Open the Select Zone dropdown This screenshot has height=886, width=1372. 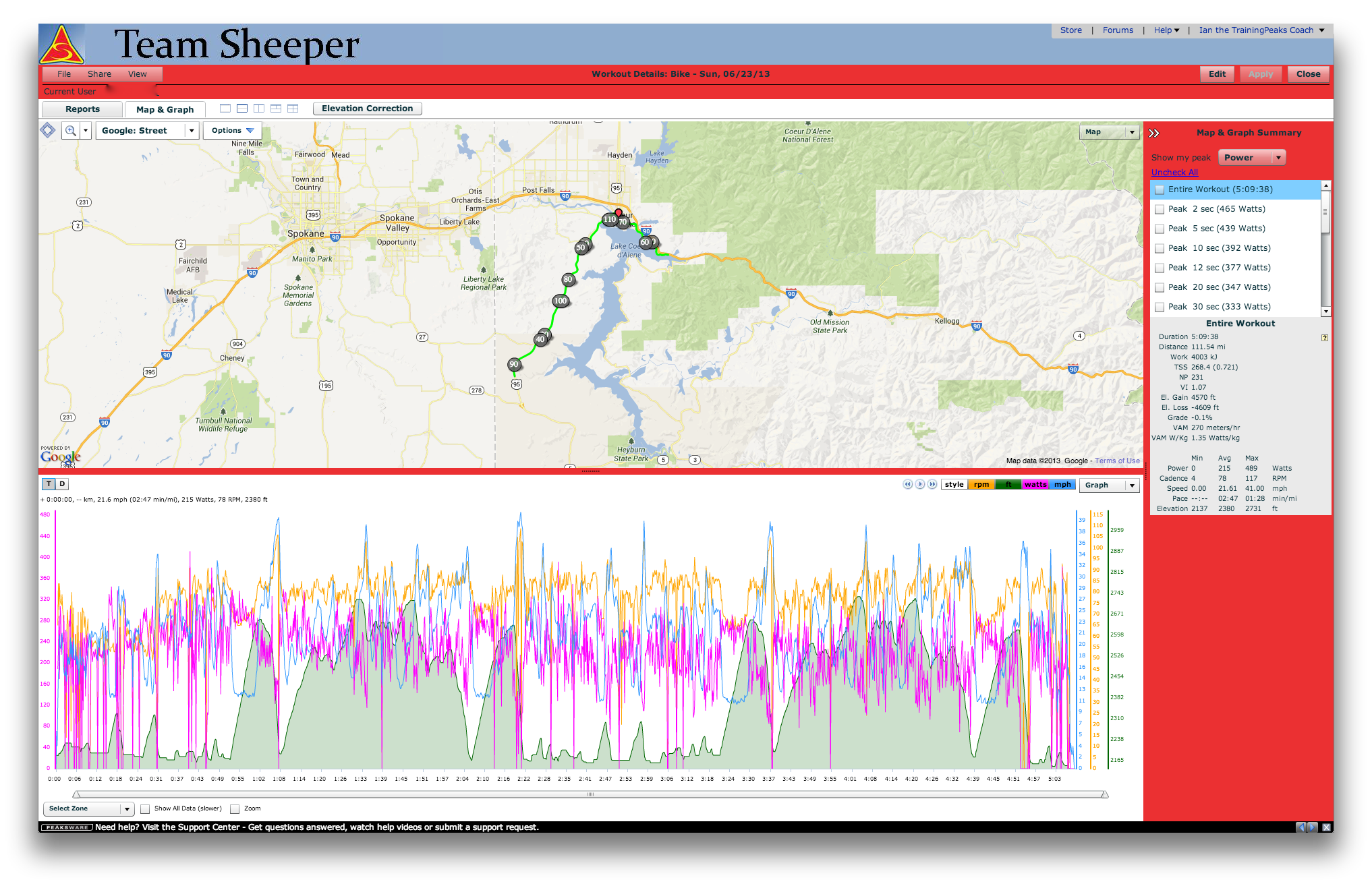pos(88,808)
